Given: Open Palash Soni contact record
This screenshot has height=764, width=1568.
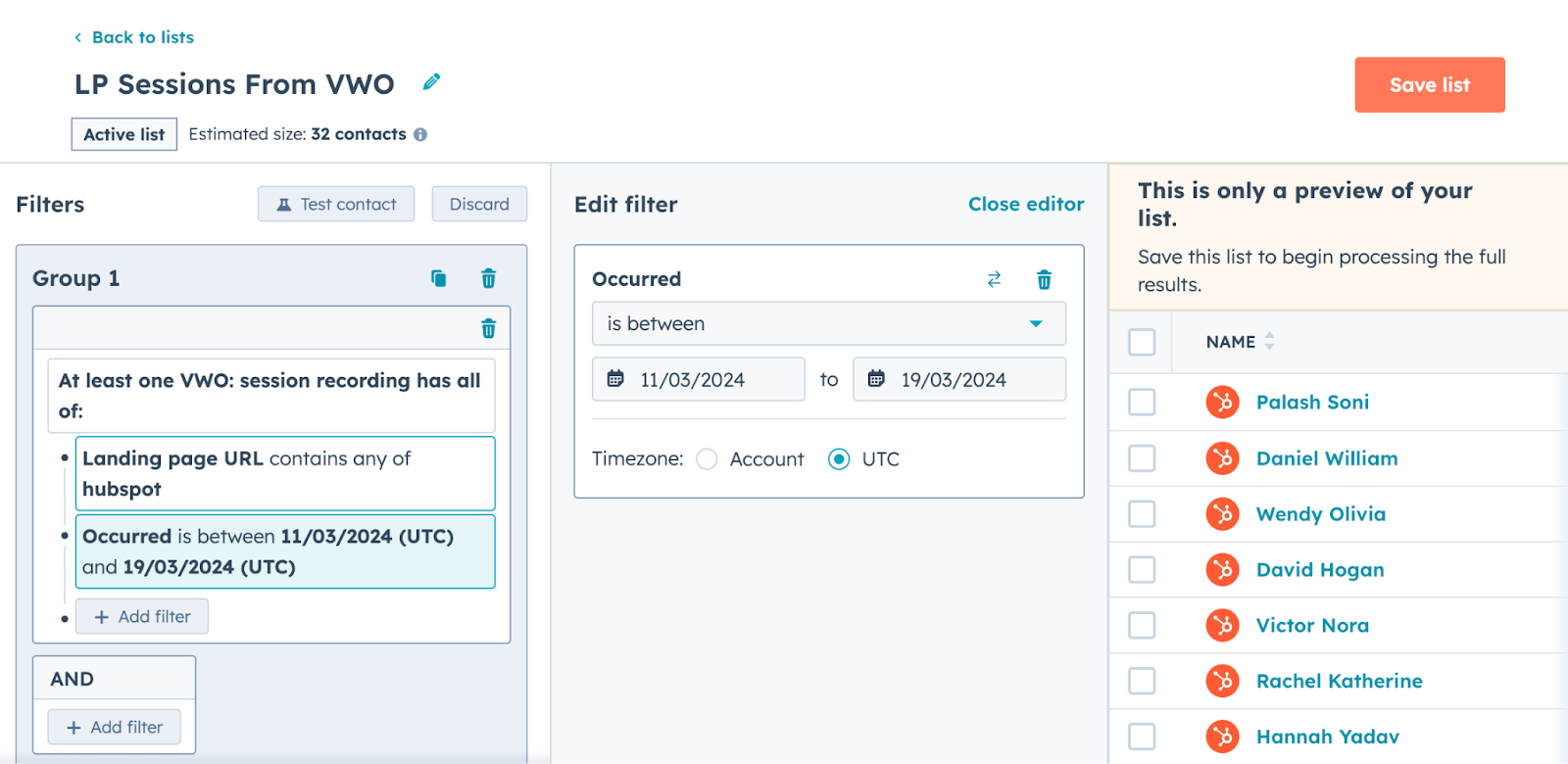Looking at the screenshot, I should 1312,403.
